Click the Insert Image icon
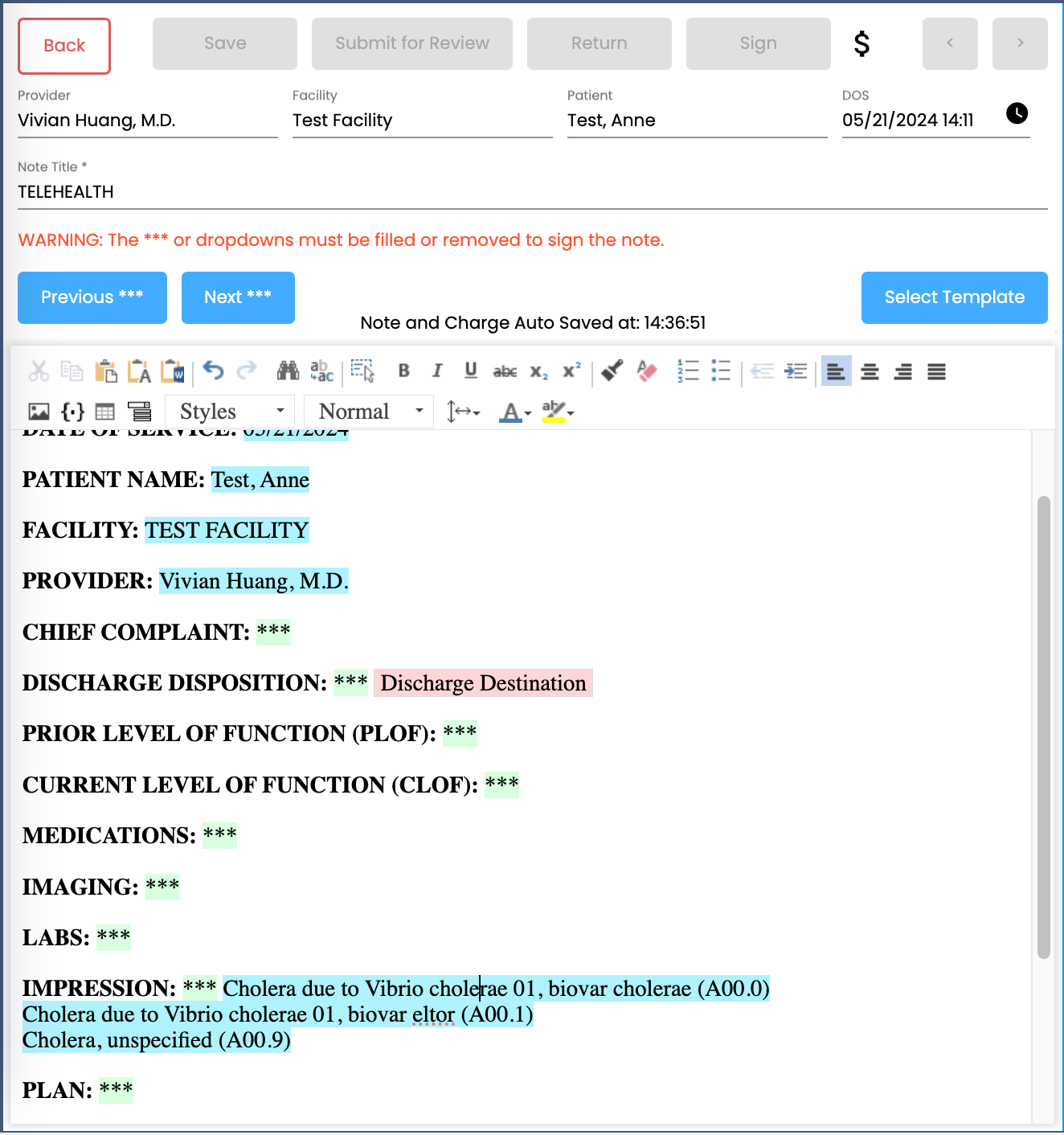Screen dimensions: 1064x1135 pyautogui.click(x=39, y=412)
